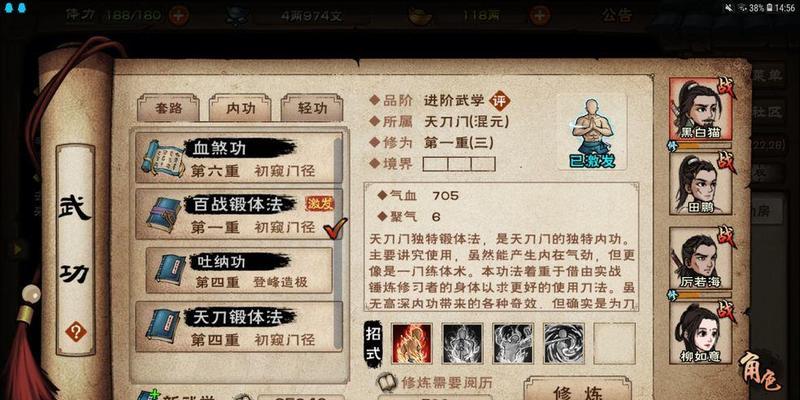The image size is (800, 400).
Task: Open the 公告 announcement button
Action: [616, 15]
